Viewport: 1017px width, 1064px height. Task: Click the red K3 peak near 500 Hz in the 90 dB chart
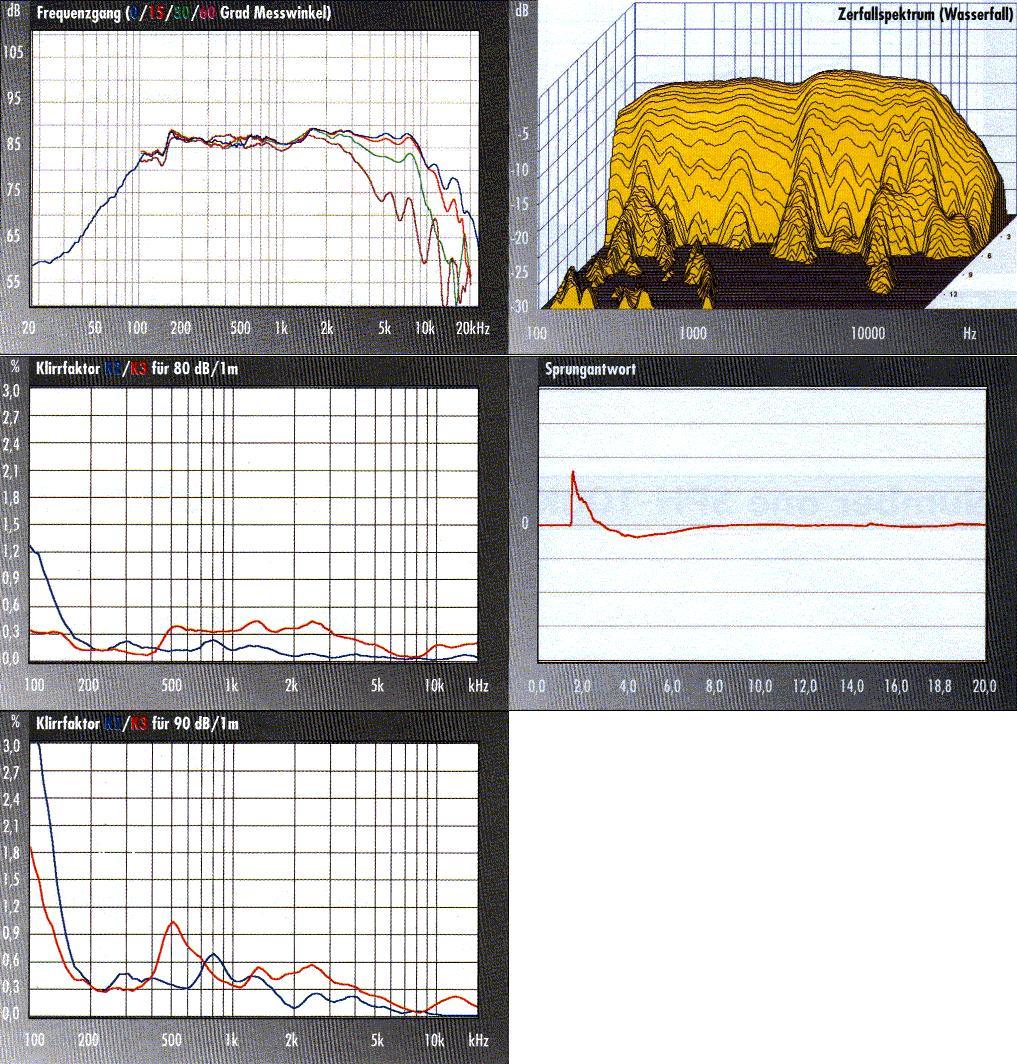[x=172, y=922]
